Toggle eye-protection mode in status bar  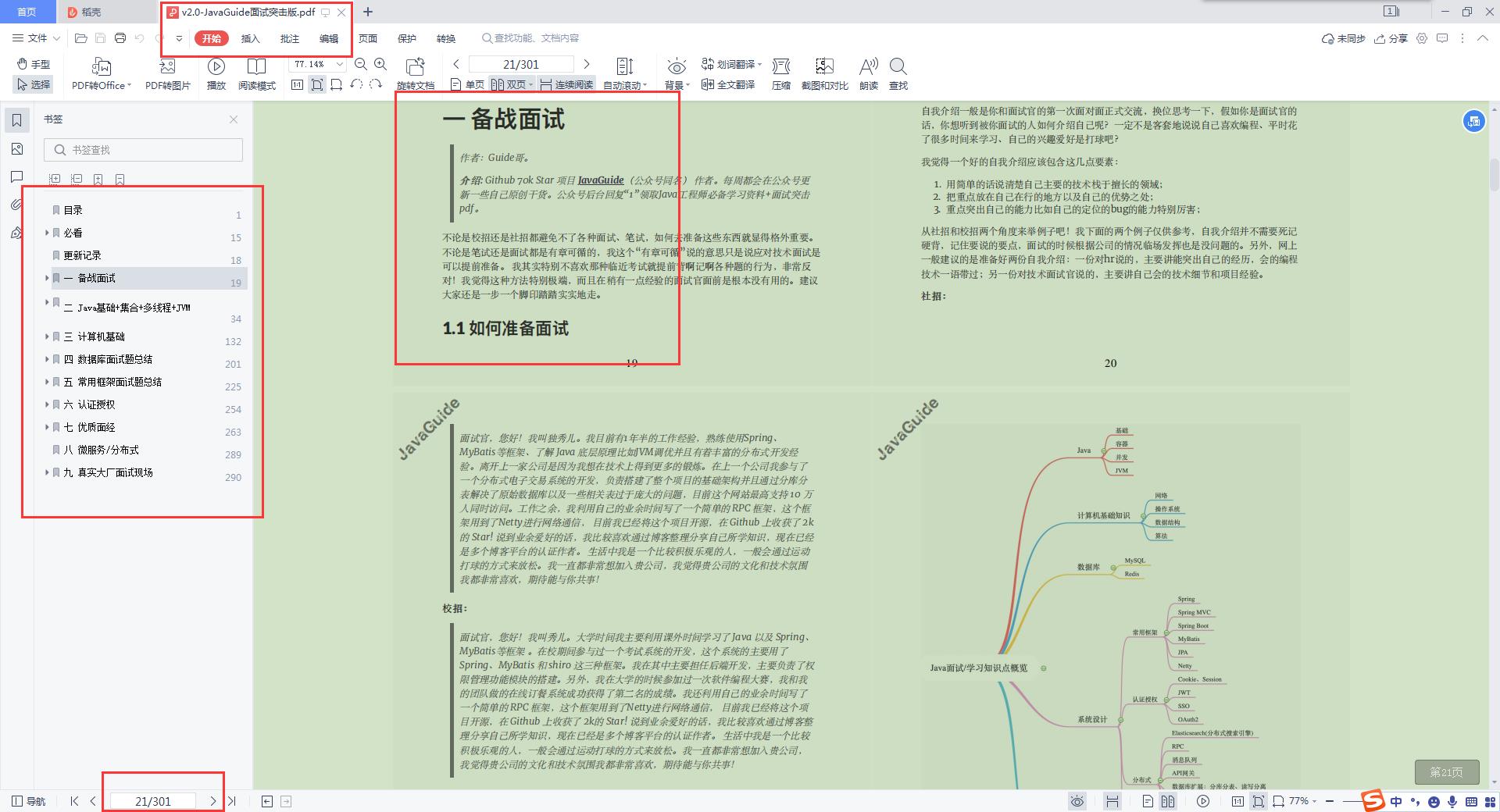1077,801
